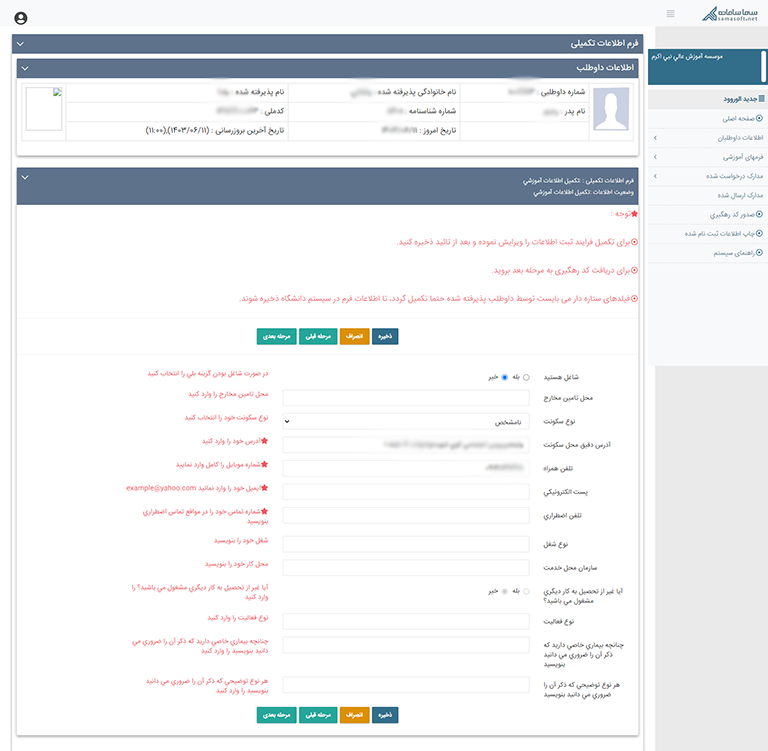Focus the سازمان محل خدمت input field
The height and width of the screenshot is (751, 768).
click(x=406, y=568)
